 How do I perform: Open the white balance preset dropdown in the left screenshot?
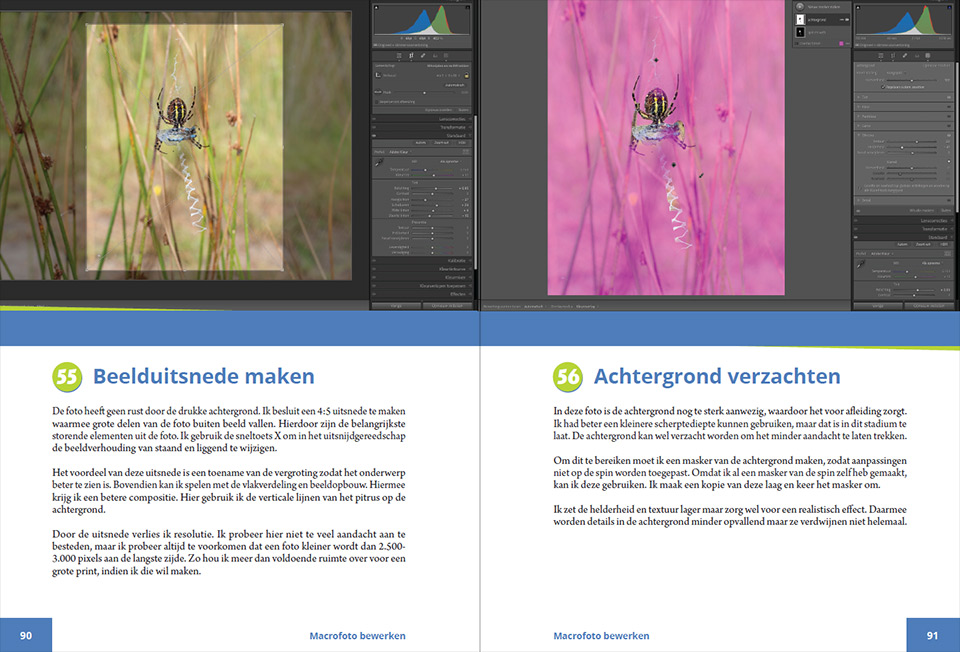click(450, 162)
